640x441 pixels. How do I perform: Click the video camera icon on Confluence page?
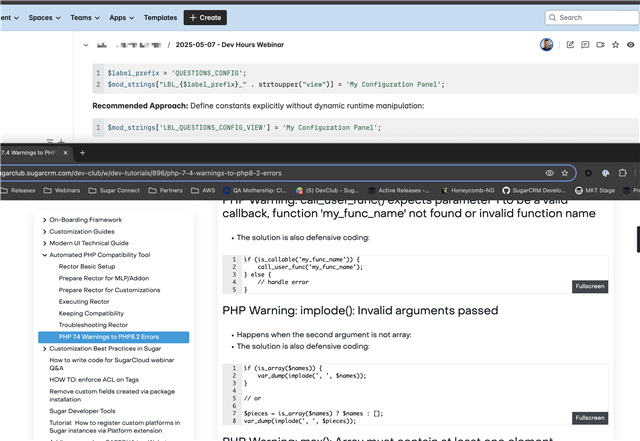coord(600,45)
